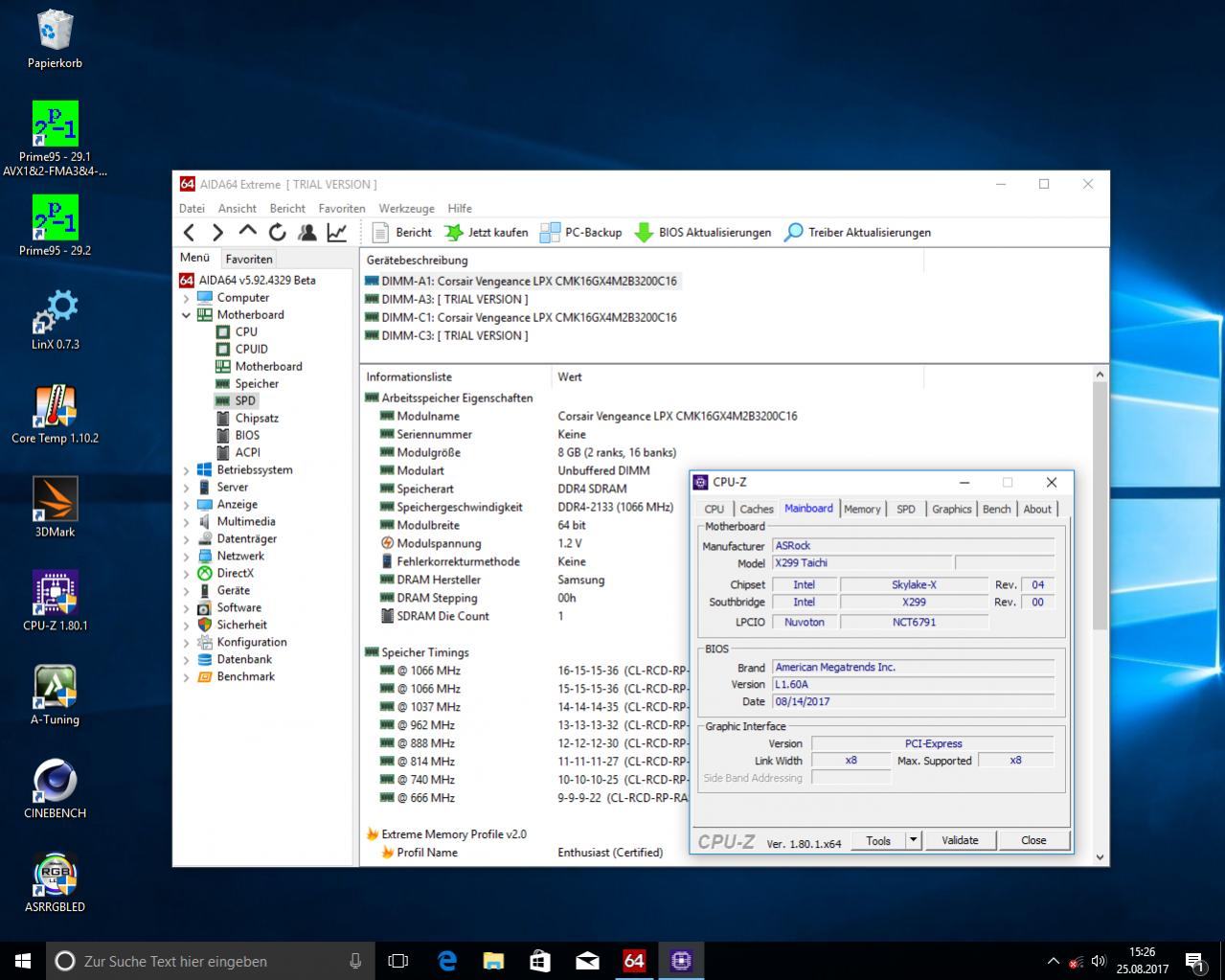This screenshot has height=980, width=1225.
Task: Open File Explorer from taskbar
Action: coord(493,960)
